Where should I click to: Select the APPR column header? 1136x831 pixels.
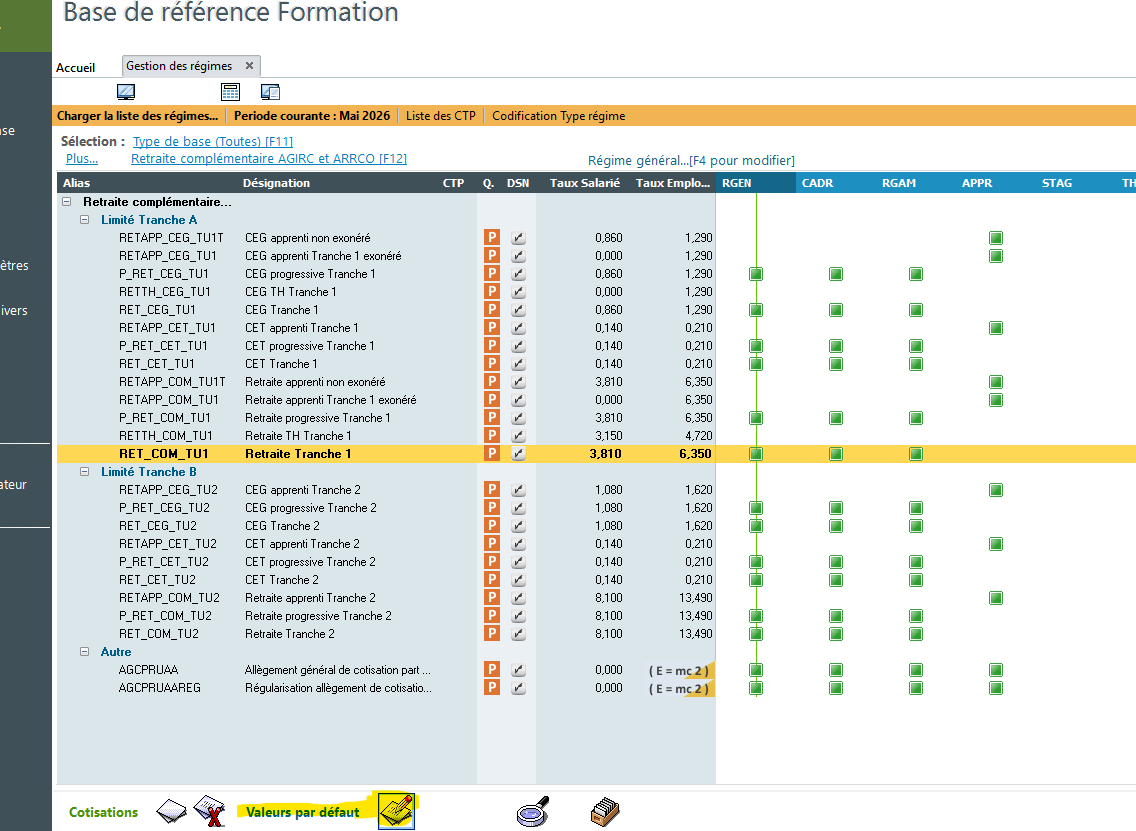(995, 183)
